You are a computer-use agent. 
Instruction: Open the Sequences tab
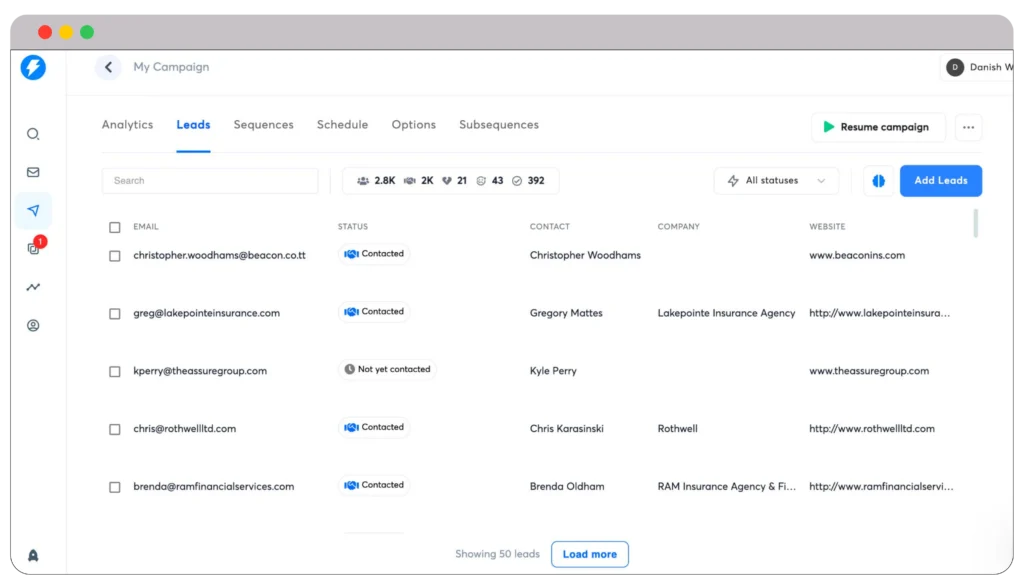pyautogui.click(x=263, y=125)
